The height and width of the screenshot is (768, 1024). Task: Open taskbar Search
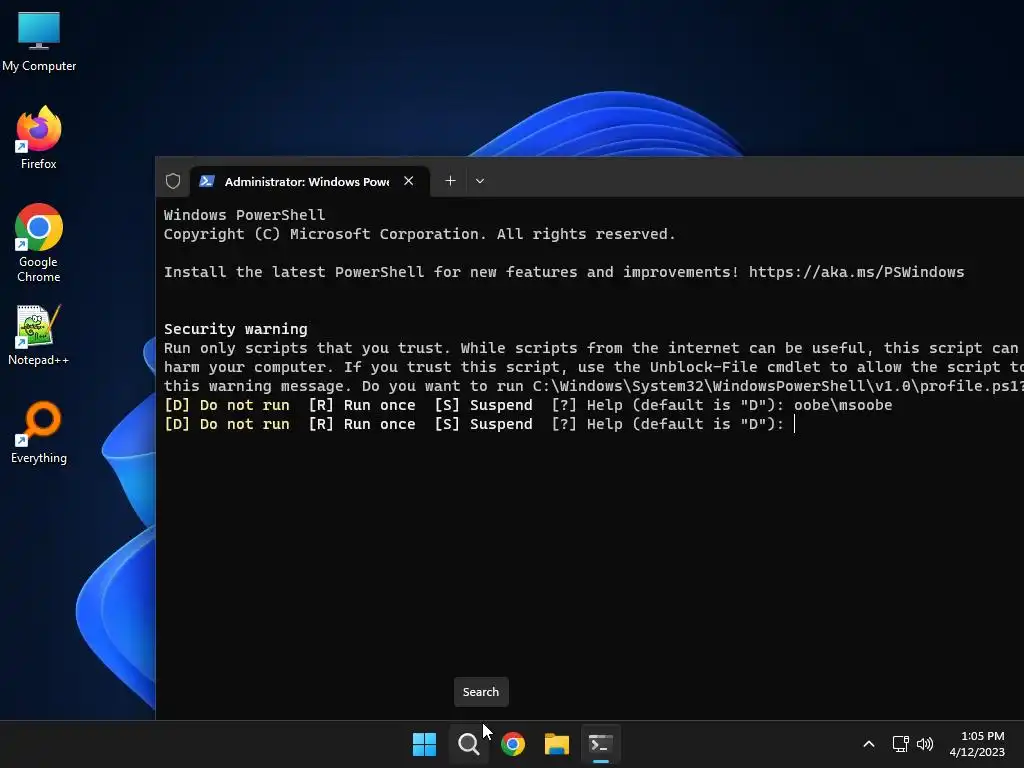click(x=468, y=744)
